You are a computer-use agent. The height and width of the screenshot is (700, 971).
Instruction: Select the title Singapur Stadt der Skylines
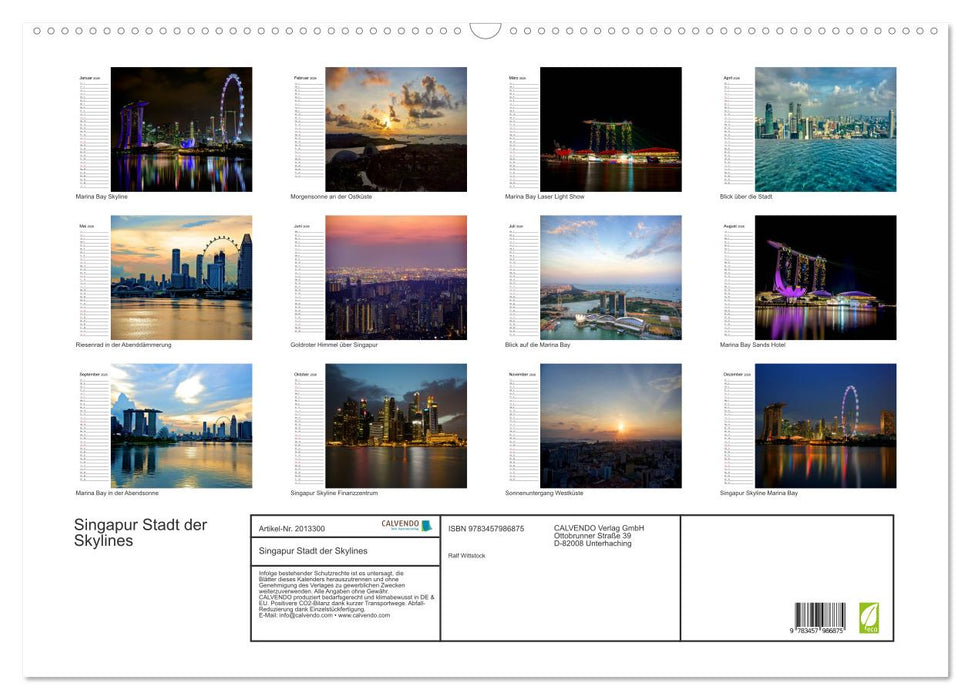pos(141,532)
